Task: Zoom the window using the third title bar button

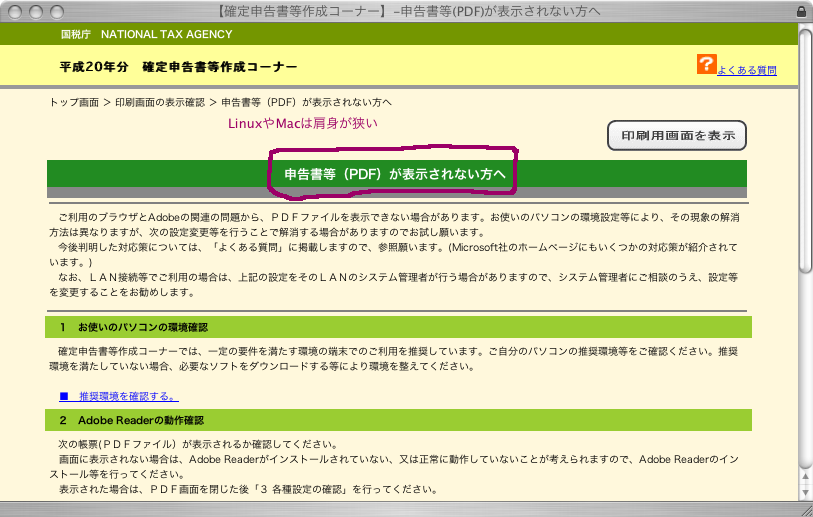Action: 56,10
